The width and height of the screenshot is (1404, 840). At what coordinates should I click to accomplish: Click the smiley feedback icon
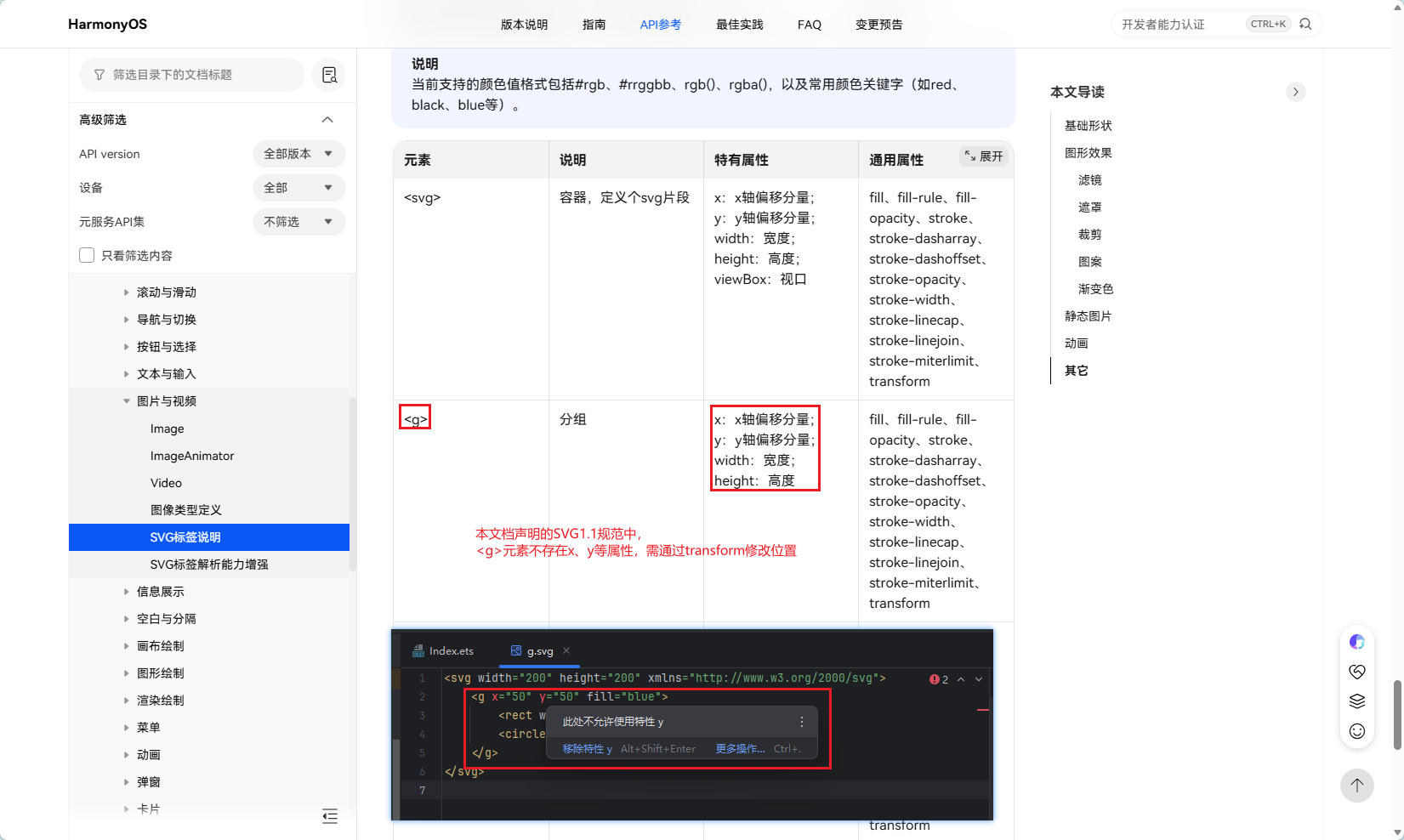[x=1357, y=731]
